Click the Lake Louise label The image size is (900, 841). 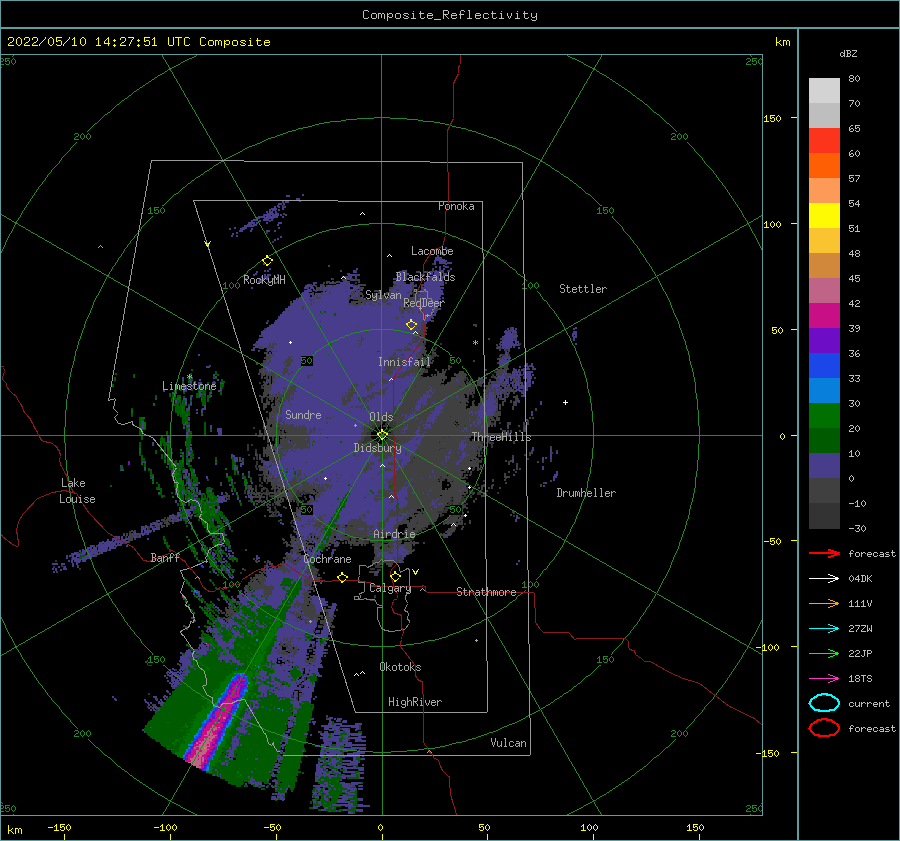coord(77,491)
